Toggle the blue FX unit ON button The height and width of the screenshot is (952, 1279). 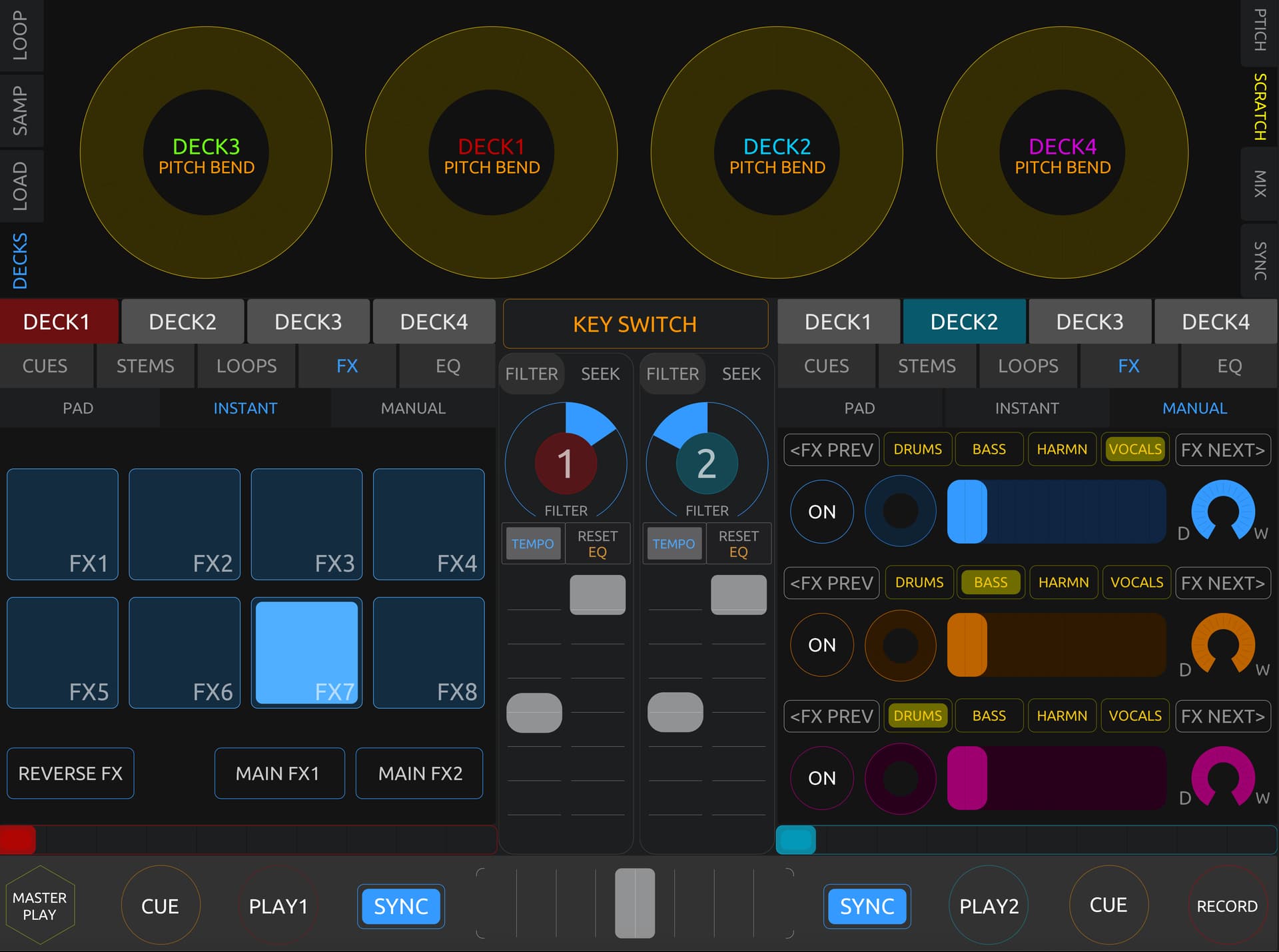[x=821, y=512]
